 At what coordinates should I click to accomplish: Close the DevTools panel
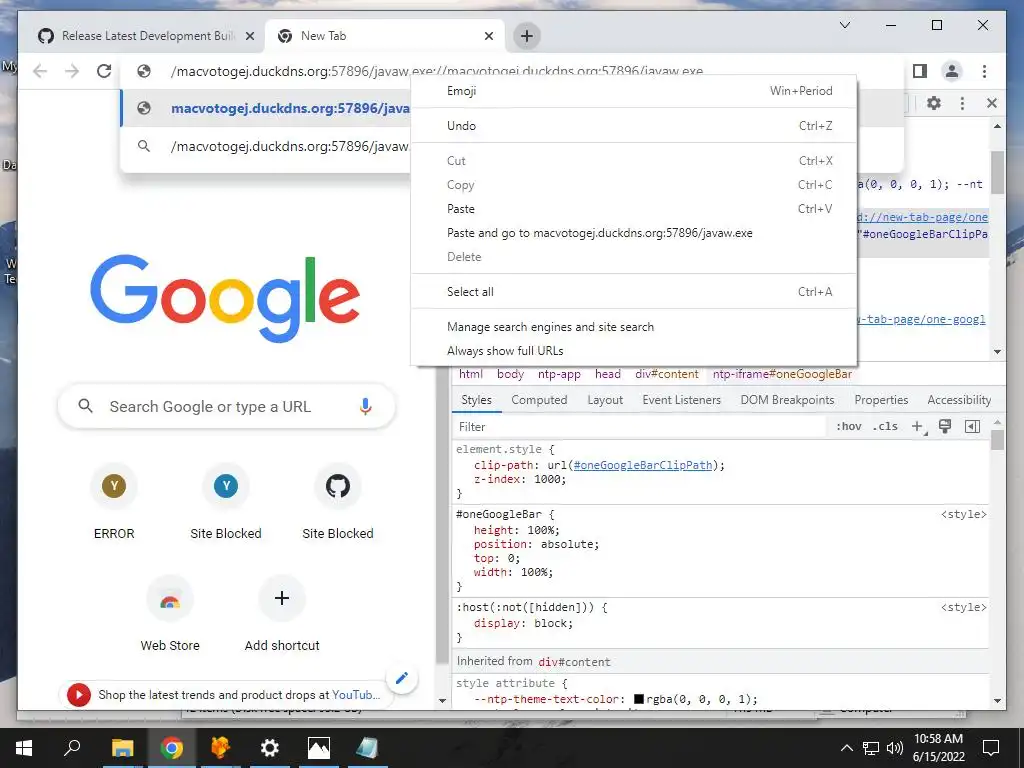point(991,103)
